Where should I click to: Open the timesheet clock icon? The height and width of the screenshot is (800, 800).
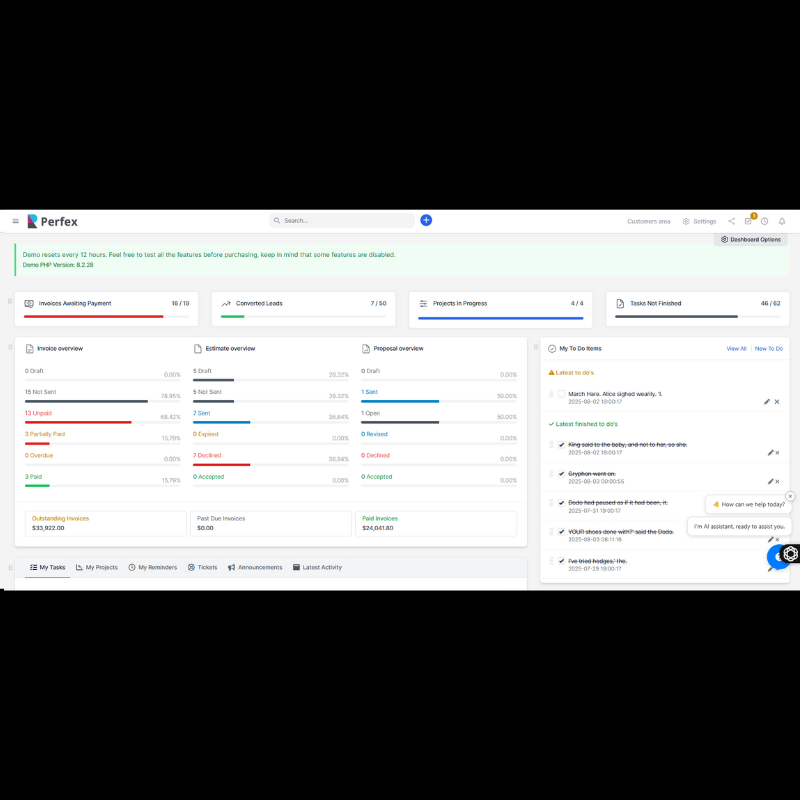pyautogui.click(x=765, y=221)
